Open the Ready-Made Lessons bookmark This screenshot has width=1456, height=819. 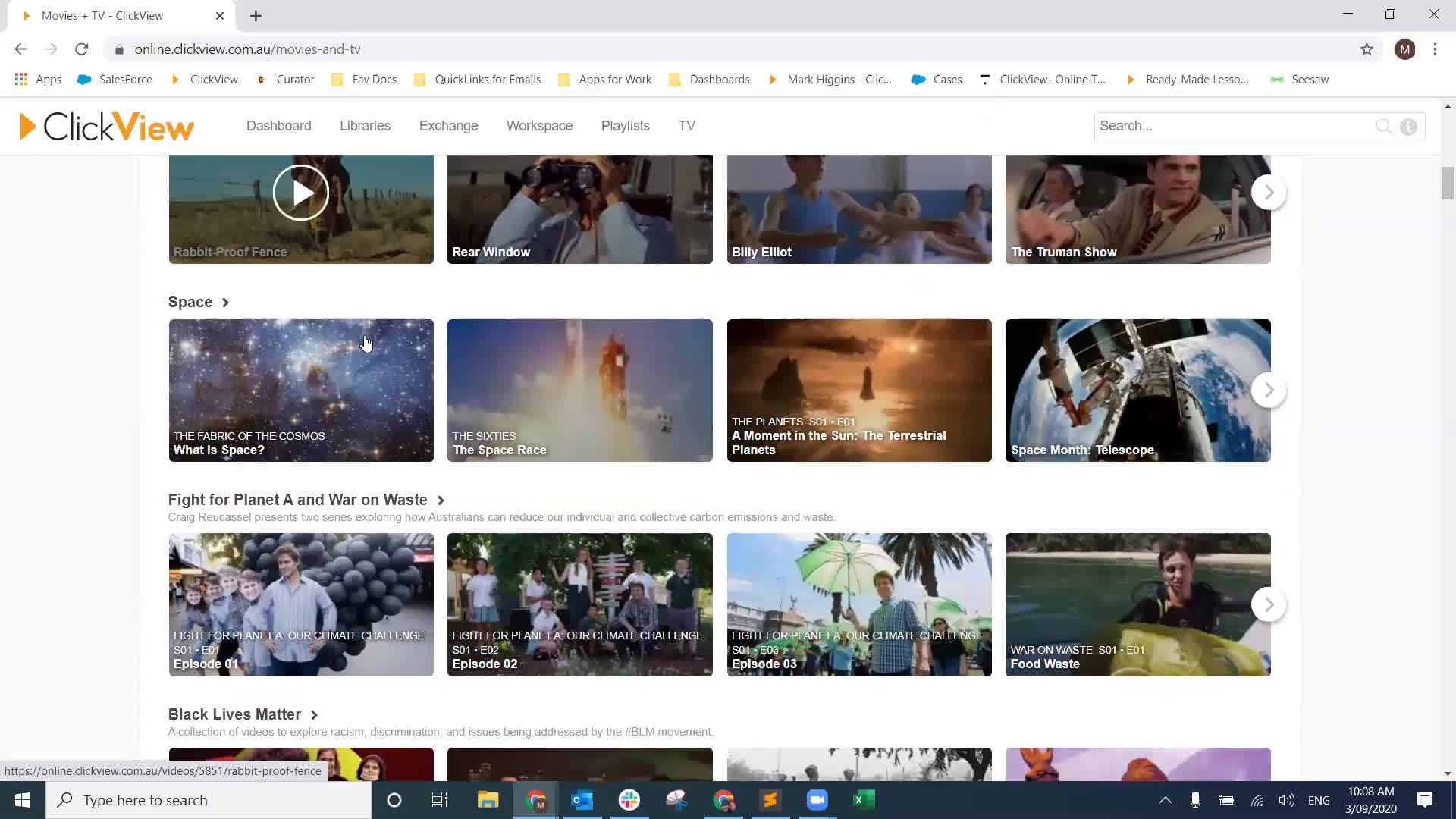pos(1187,80)
